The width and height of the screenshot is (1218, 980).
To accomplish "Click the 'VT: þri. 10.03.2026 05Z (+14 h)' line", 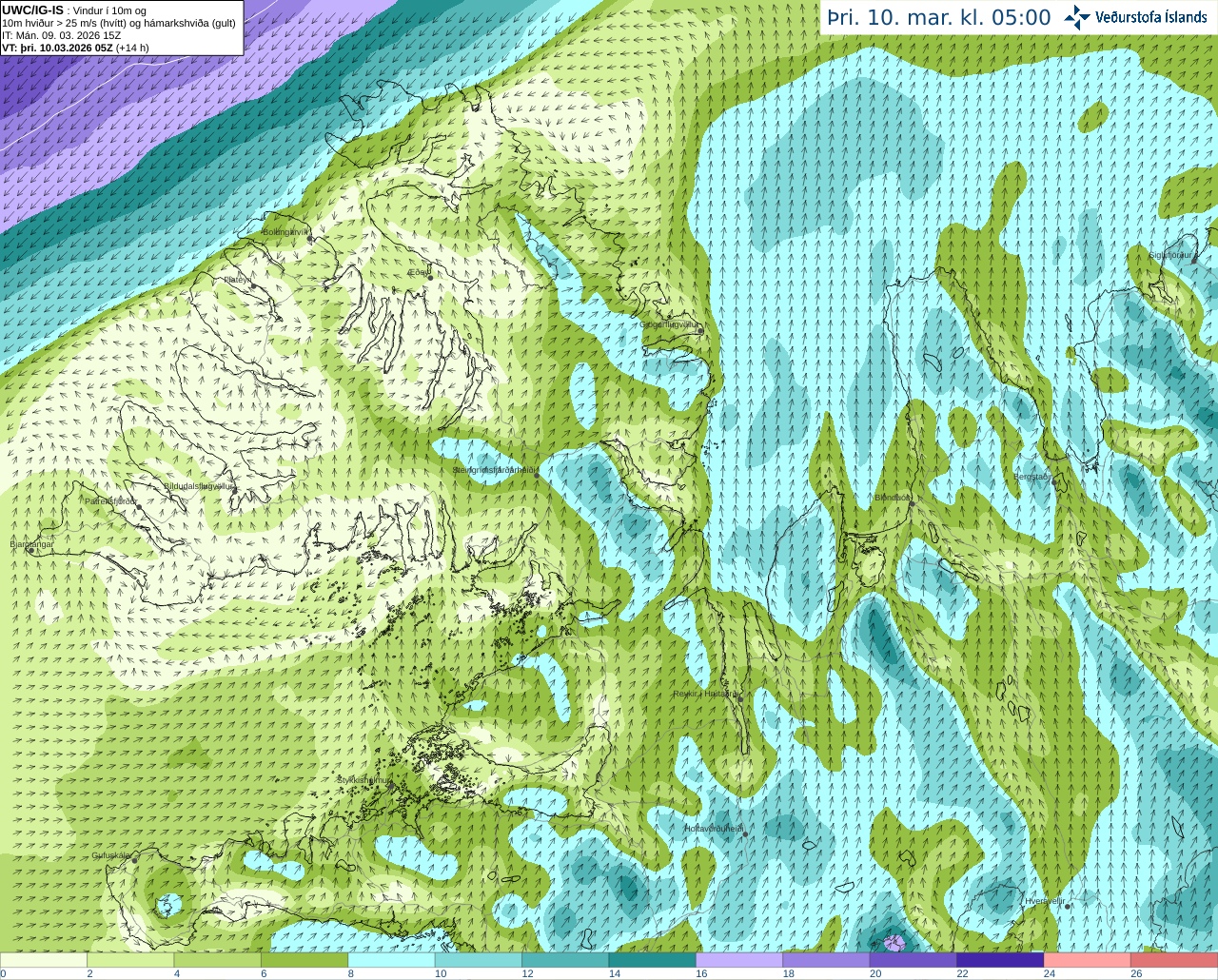I will click(75, 48).
